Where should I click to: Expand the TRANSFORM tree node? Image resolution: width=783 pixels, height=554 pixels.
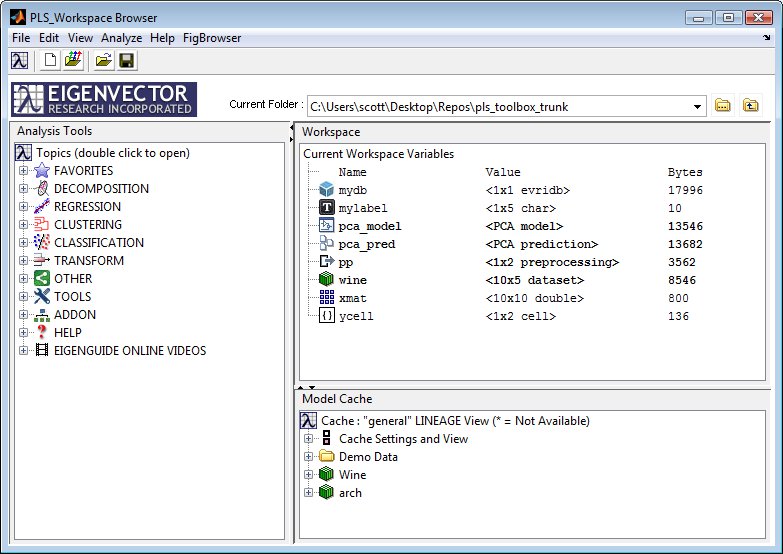click(23, 261)
